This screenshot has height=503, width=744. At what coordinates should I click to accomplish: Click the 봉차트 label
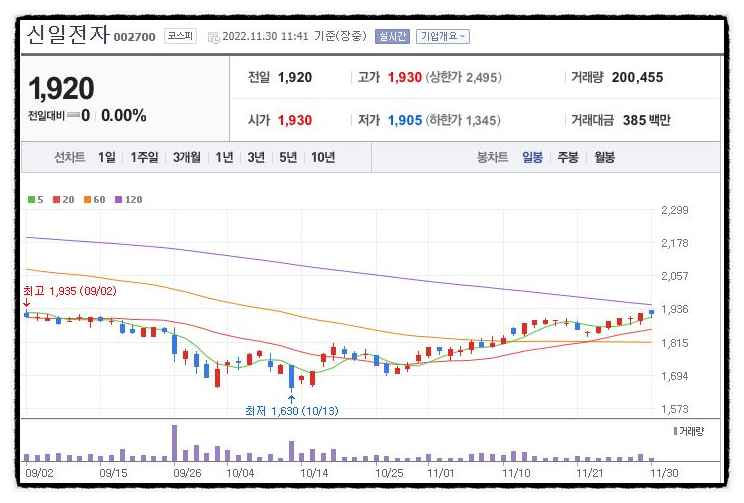coord(492,157)
